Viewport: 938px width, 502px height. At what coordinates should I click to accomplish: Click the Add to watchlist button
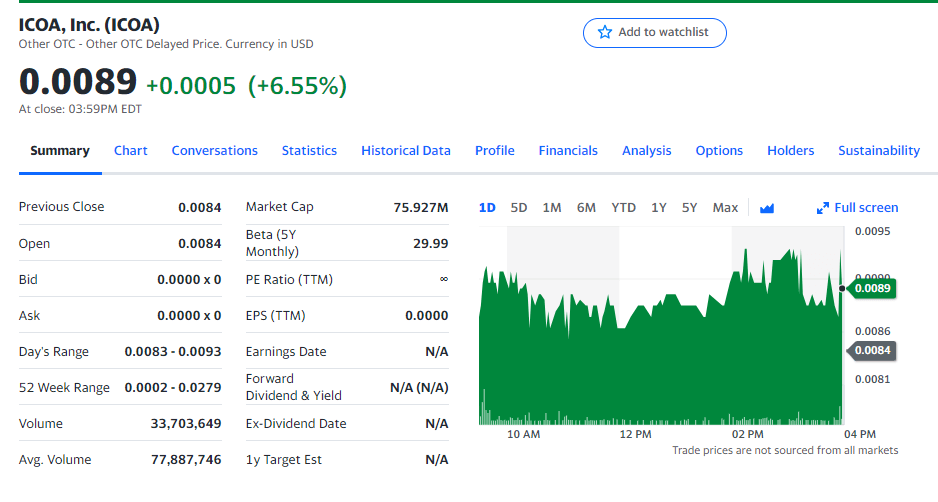(x=655, y=33)
